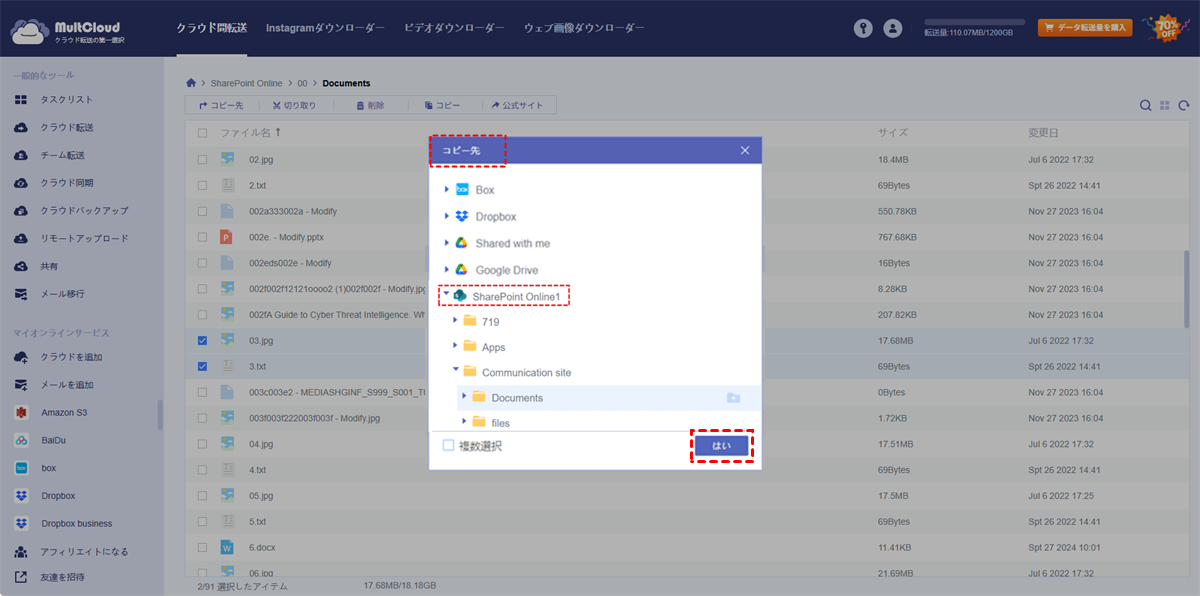
Task: Click SharePoint Online in breadcrumb
Action: (x=246, y=83)
